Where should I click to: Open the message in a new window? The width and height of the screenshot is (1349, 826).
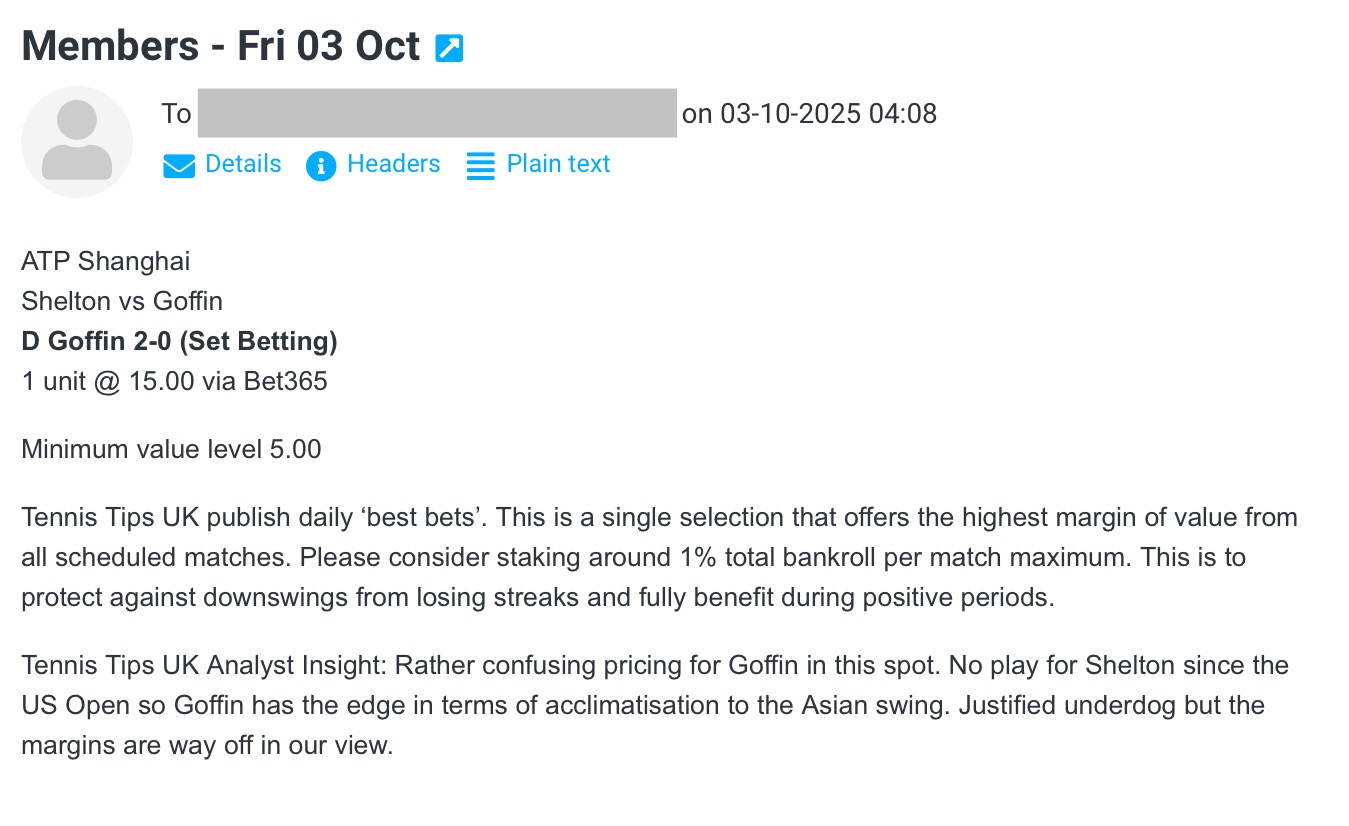click(449, 48)
